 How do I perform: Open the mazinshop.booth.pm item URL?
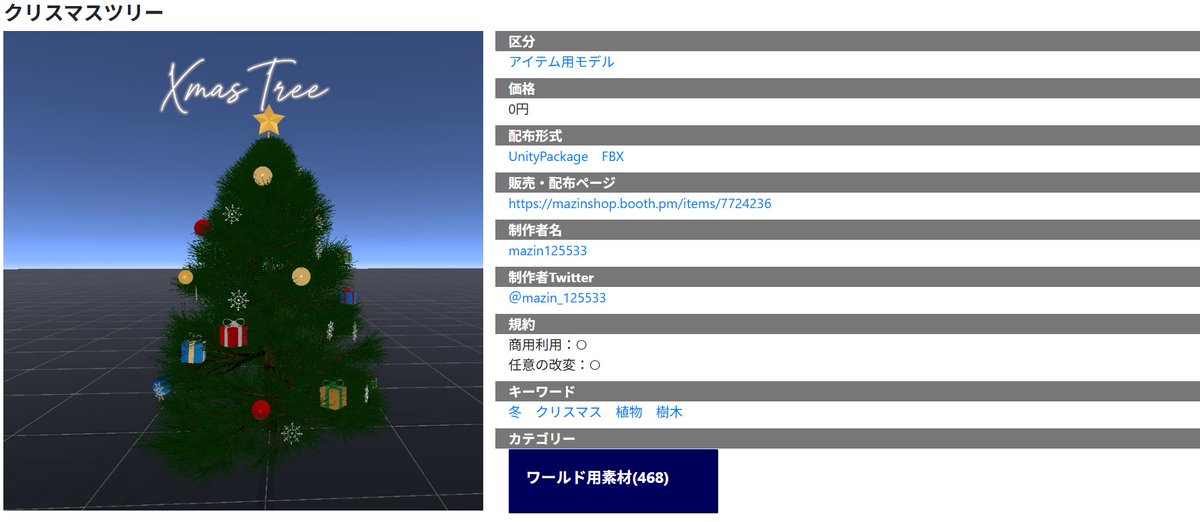[640, 204]
